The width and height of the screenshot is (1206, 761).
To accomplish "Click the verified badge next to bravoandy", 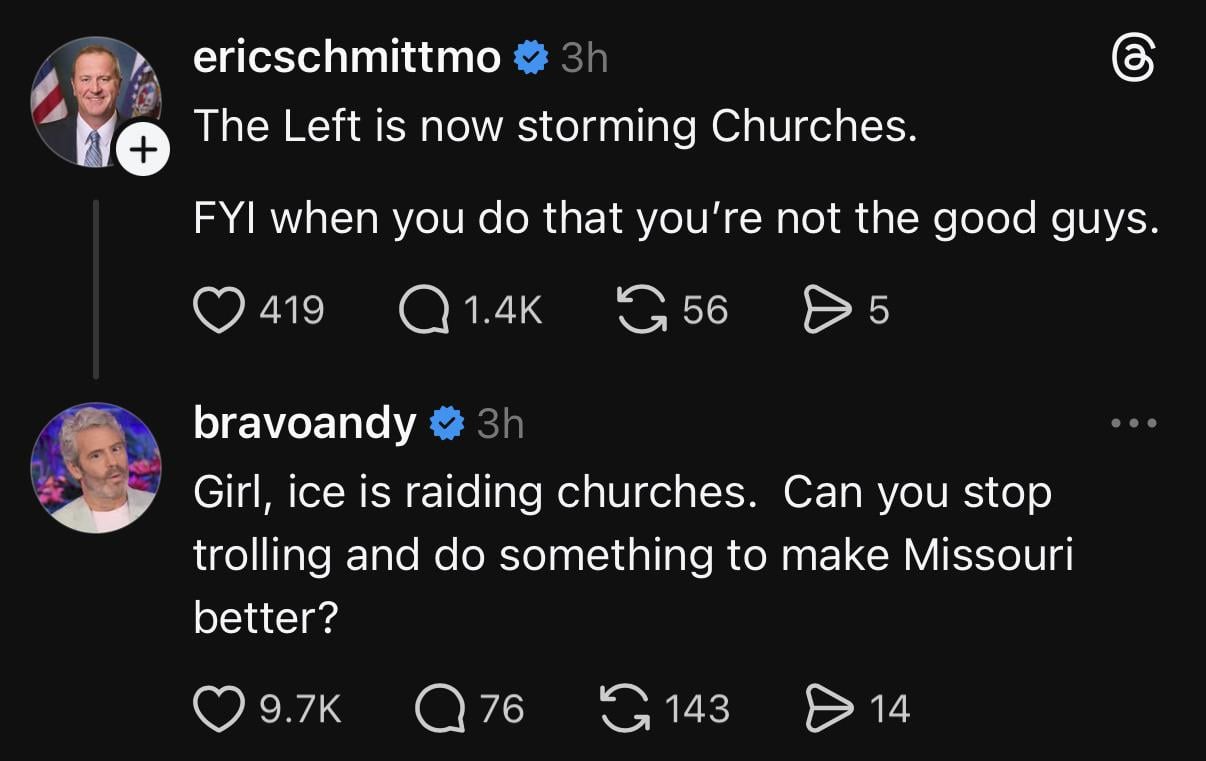I will coord(446,424).
